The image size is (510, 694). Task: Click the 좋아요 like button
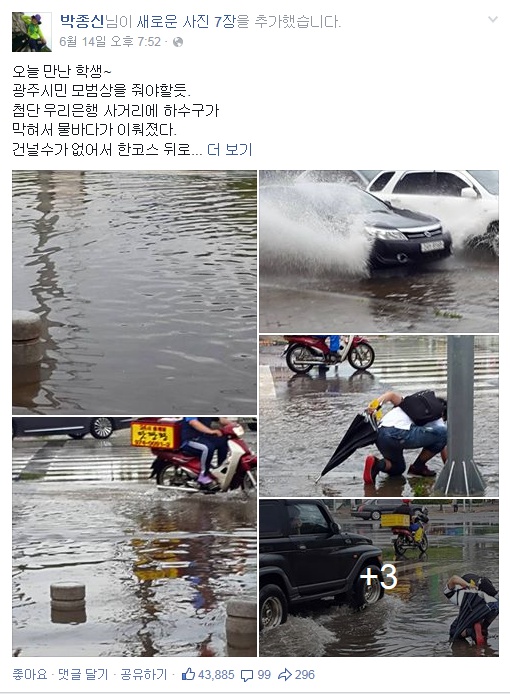tap(30, 675)
